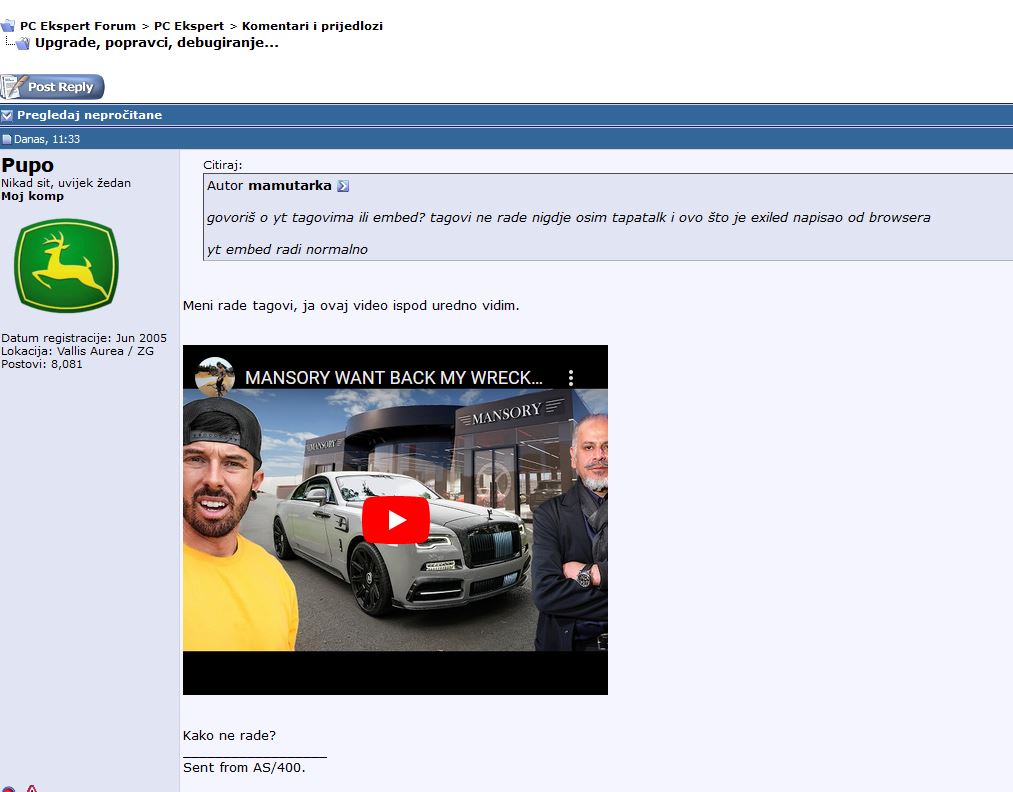Open Pregledaj nepročitane link
This screenshot has height=792, width=1013.
(x=89, y=115)
